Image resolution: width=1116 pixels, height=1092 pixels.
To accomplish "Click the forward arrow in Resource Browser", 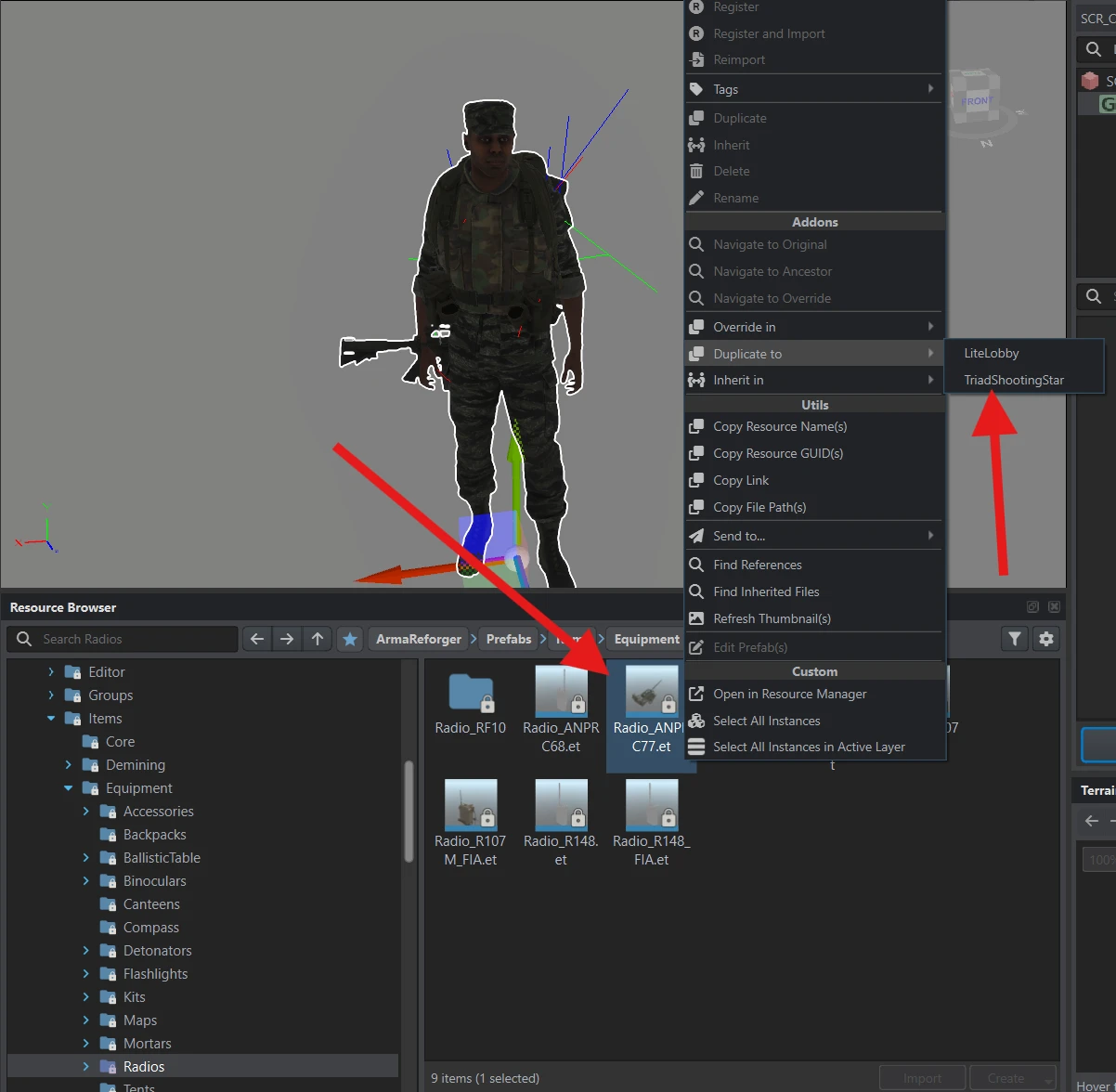I will click(287, 639).
